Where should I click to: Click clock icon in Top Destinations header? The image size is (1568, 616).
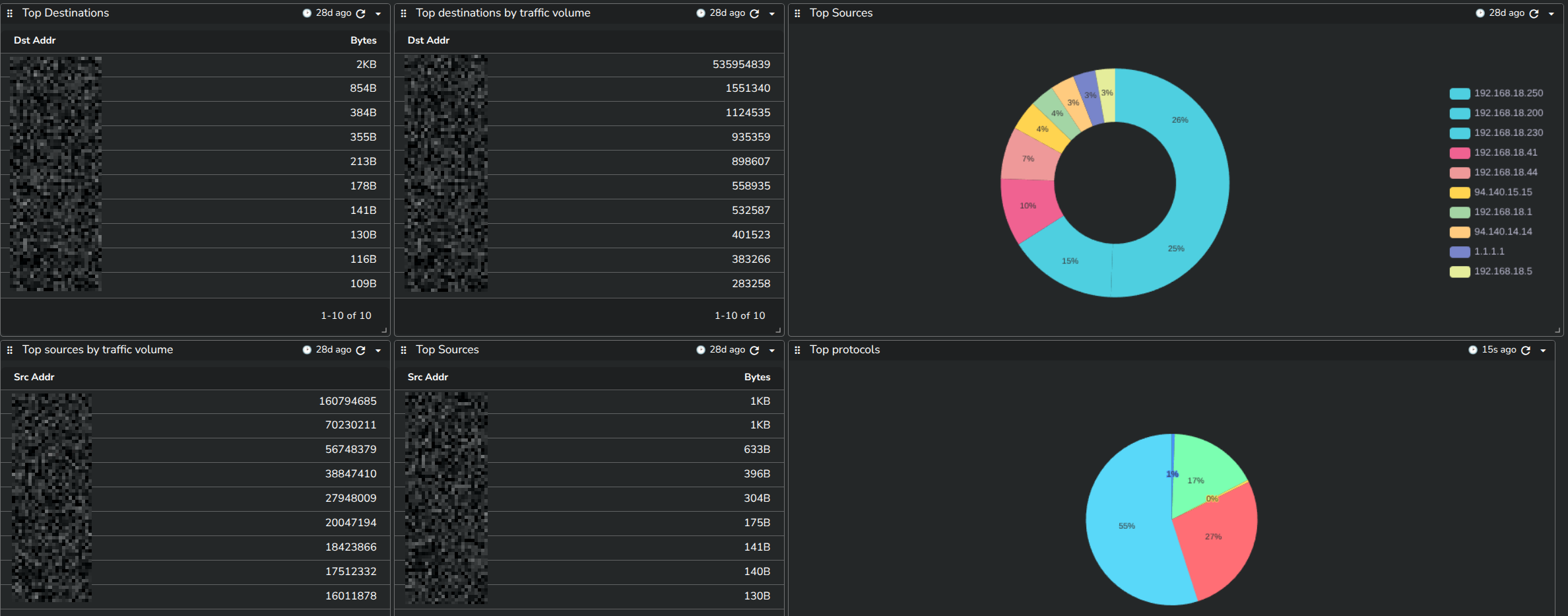point(307,13)
